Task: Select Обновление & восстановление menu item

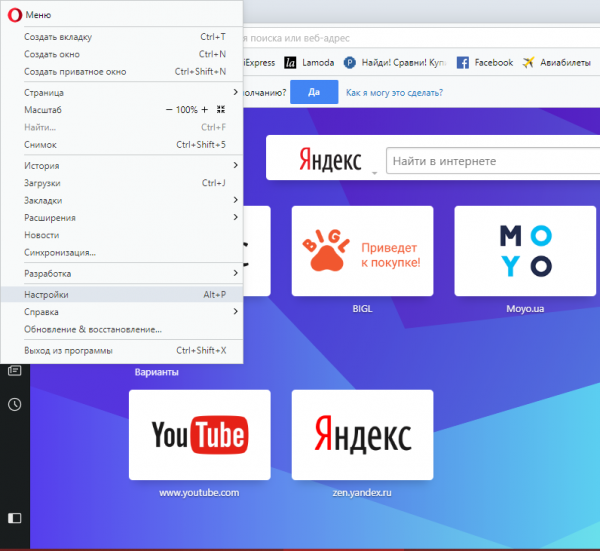Action: coord(122,329)
